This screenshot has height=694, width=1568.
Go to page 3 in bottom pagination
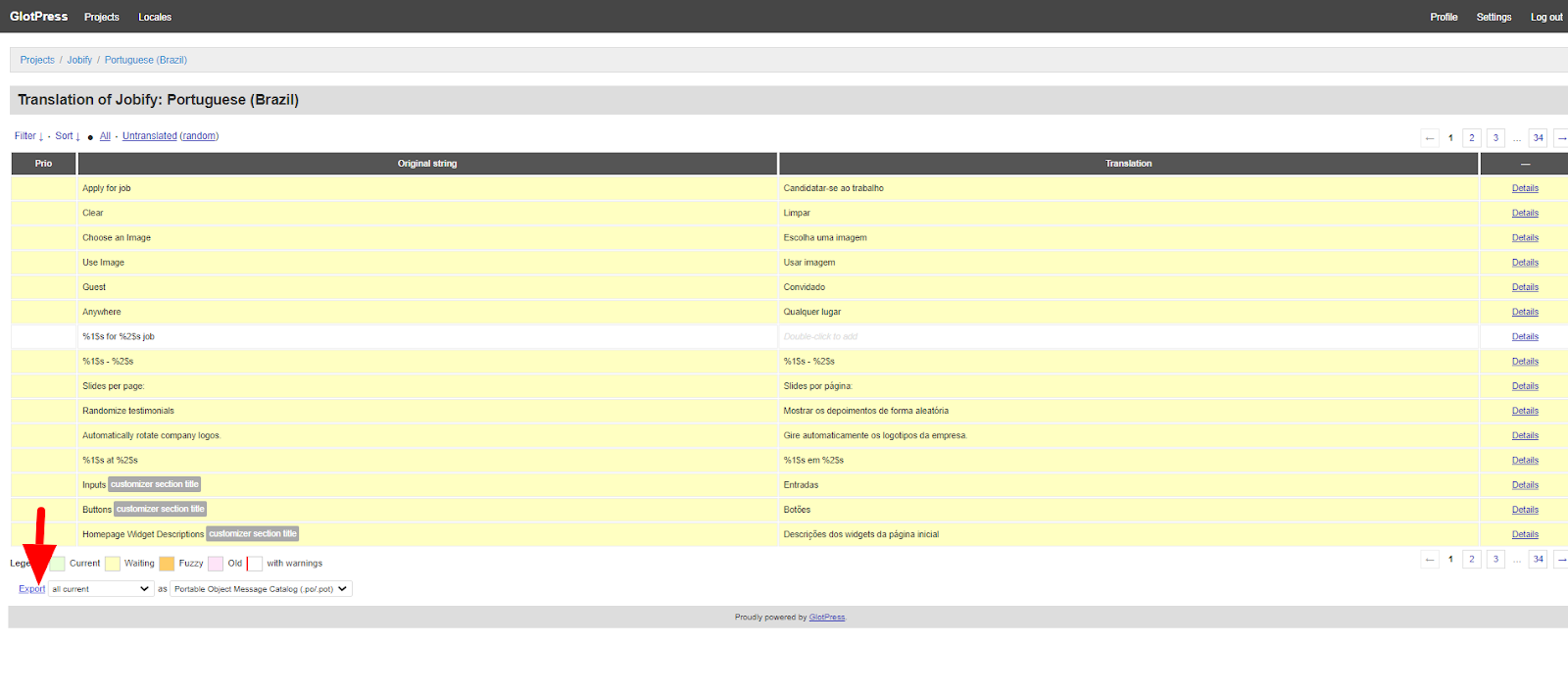[1495, 560]
